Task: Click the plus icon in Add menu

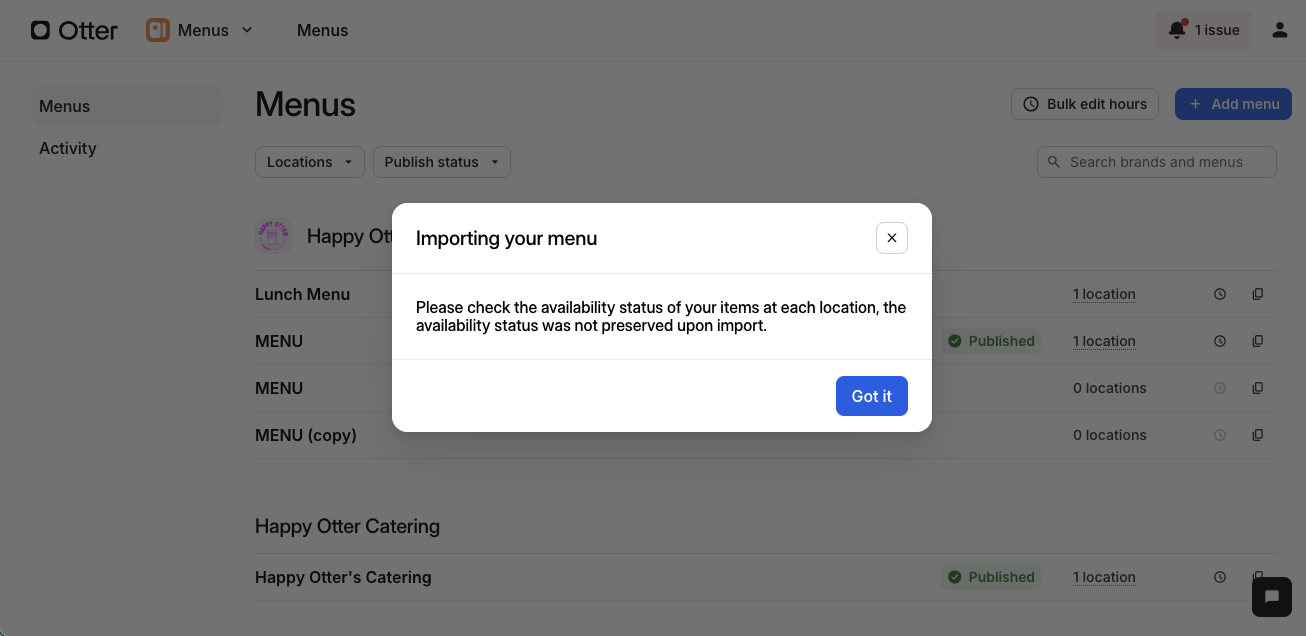Action: pos(1195,104)
